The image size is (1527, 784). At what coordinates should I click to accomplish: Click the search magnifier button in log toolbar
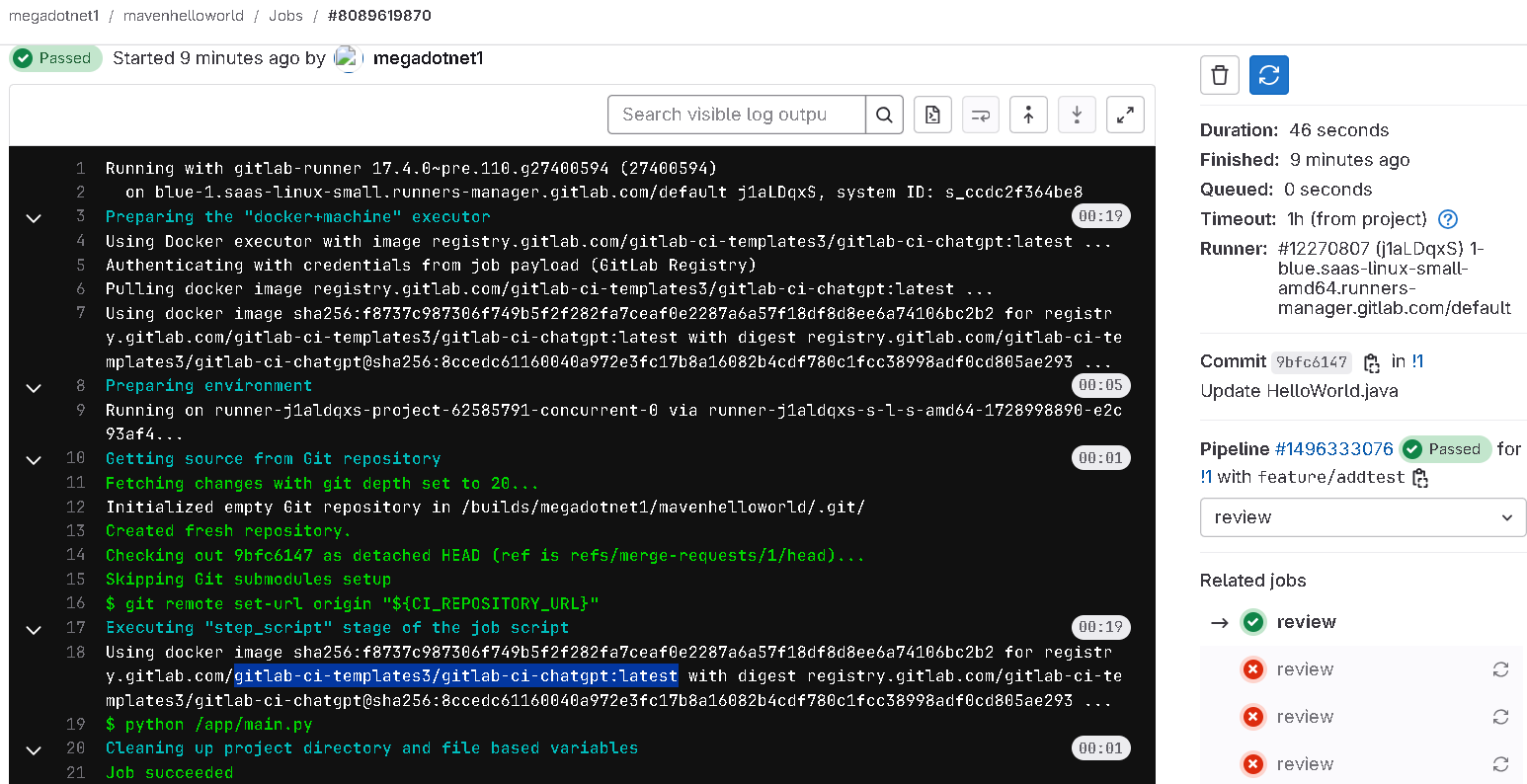point(884,115)
